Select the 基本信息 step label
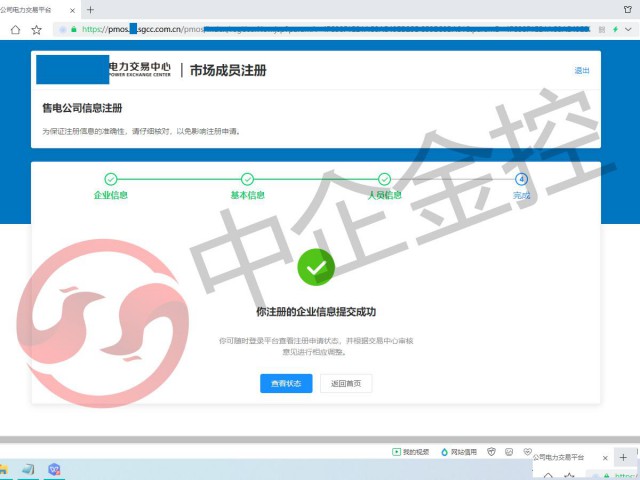The height and width of the screenshot is (480, 640). [247, 195]
